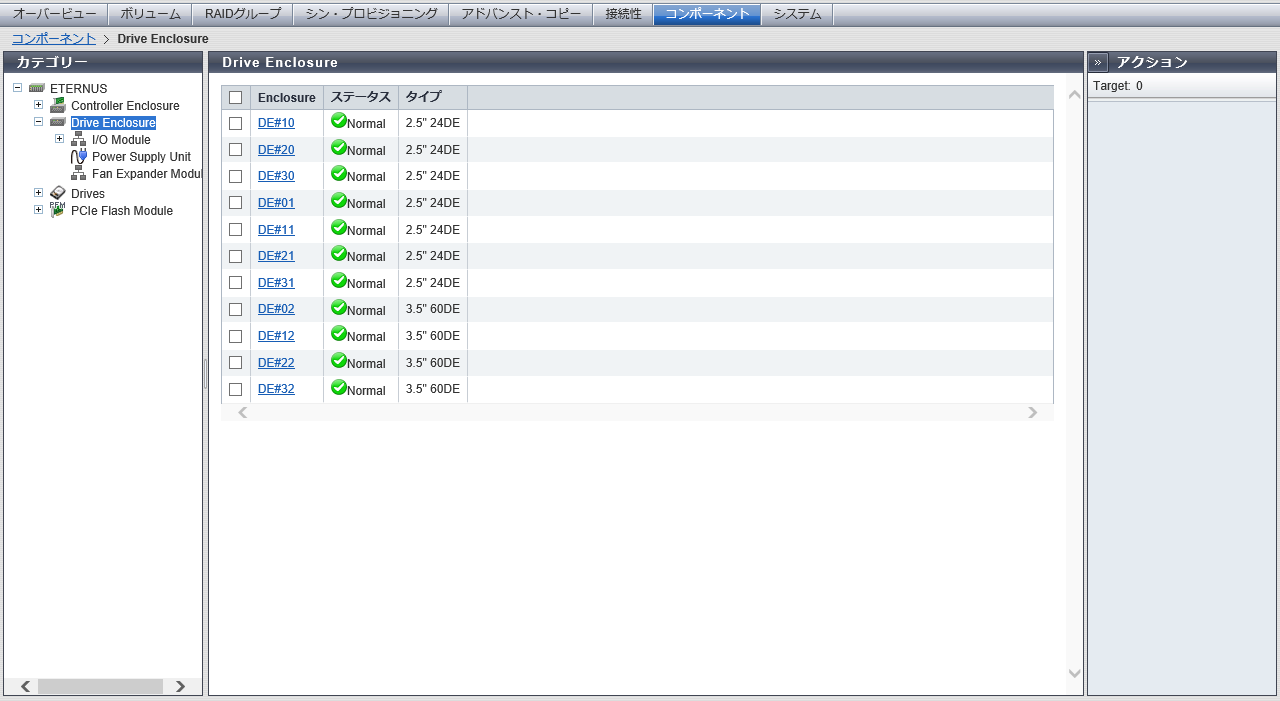Viewport: 1280px width, 701px height.
Task: Click the コンポーネント breadcrumb link
Action: click(54, 38)
